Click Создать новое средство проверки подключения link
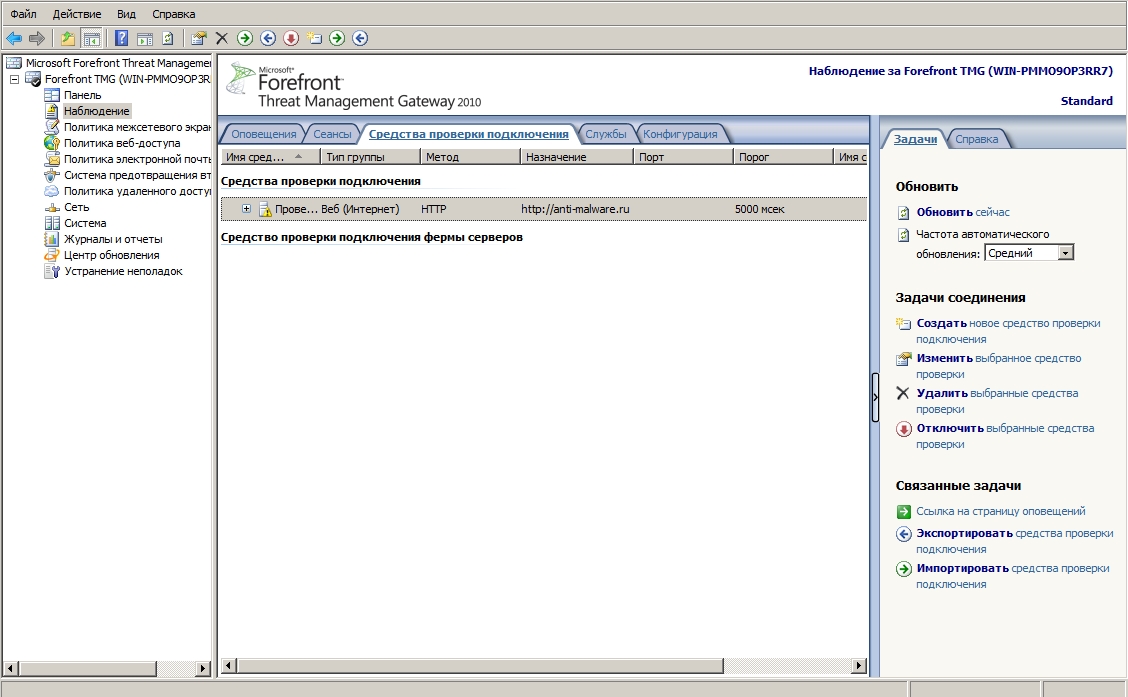 (1008, 331)
